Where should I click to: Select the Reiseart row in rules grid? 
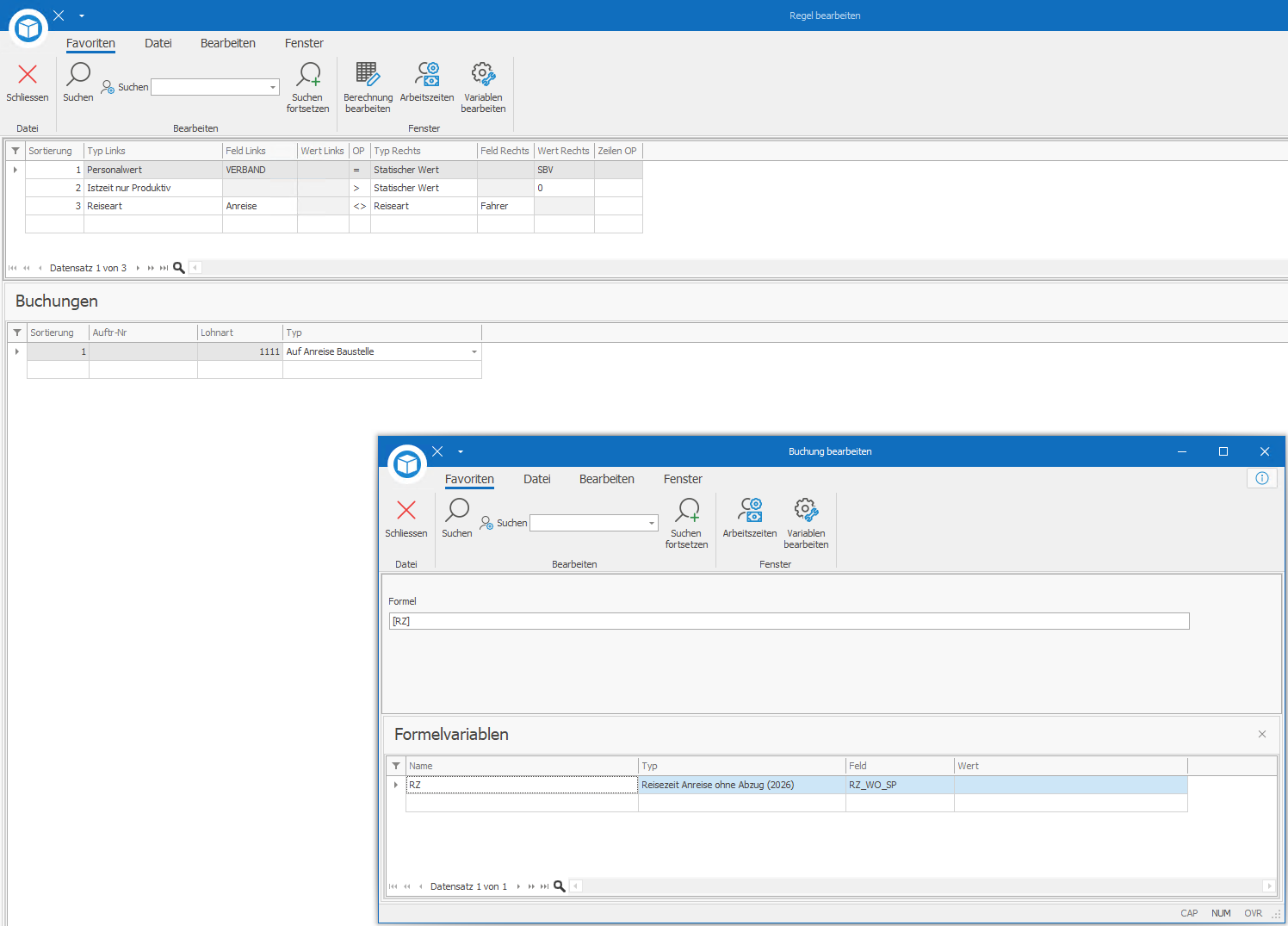coord(334,206)
